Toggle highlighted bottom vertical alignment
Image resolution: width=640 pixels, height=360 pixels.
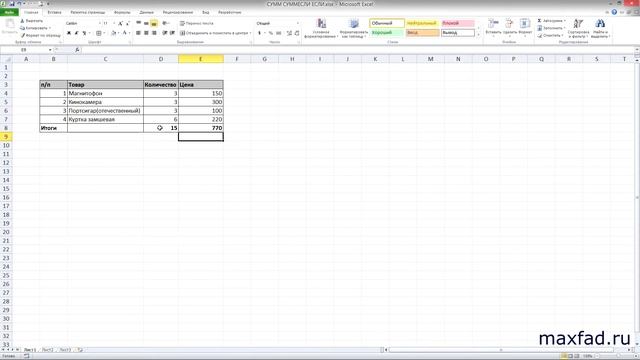point(154,23)
